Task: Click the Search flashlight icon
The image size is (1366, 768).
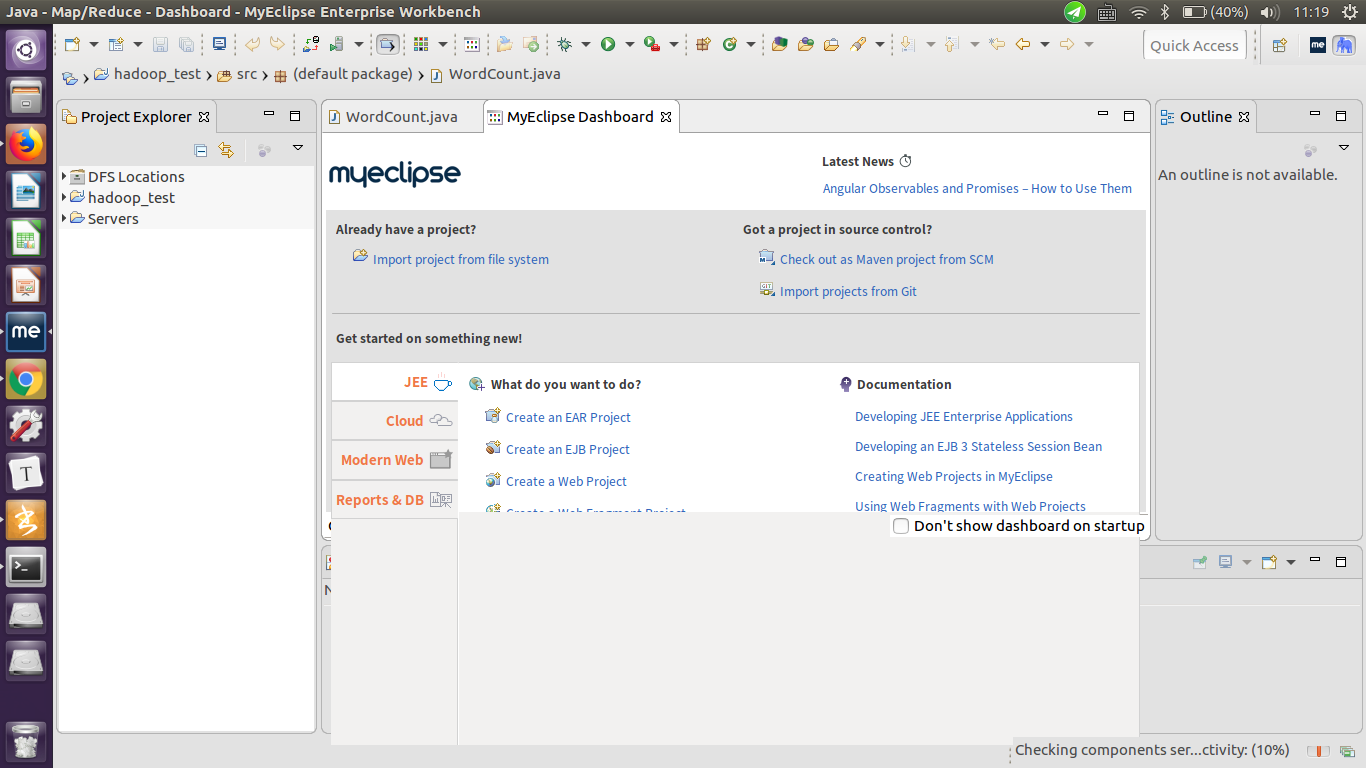Action: pyautogui.click(x=858, y=44)
